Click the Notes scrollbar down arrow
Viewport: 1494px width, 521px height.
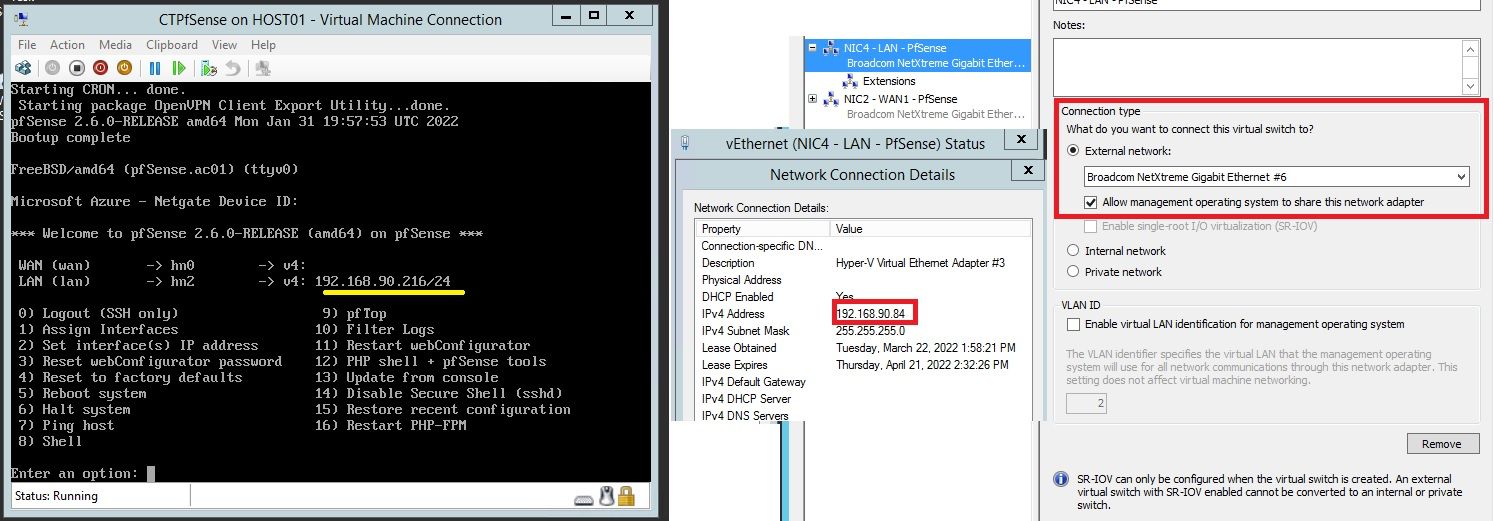(x=1471, y=87)
